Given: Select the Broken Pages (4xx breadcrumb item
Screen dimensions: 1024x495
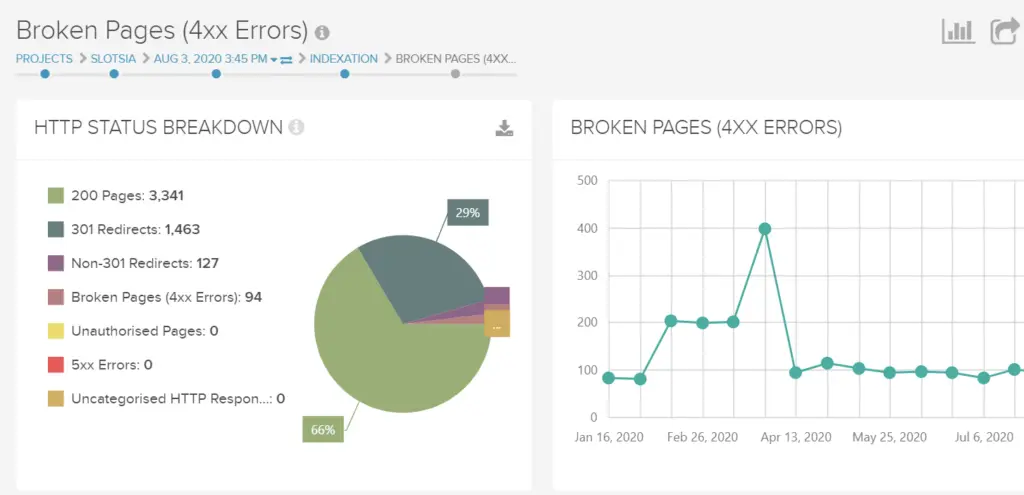Looking at the screenshot, I should (455, 59).
